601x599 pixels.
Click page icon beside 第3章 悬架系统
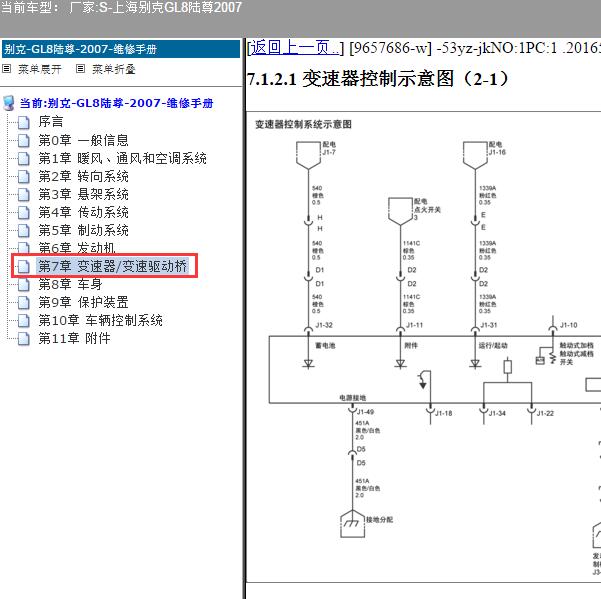pyautogui.click(x=24, y=194)
